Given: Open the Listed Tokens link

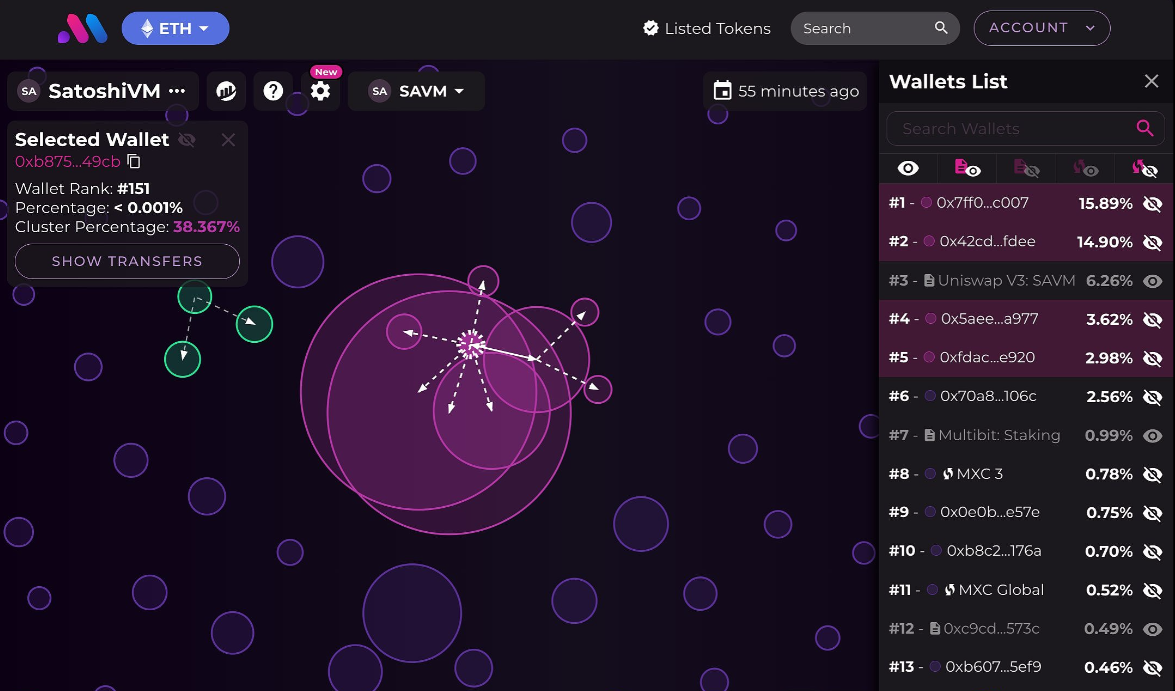Looking at the screenshot, I should (706, 28).
